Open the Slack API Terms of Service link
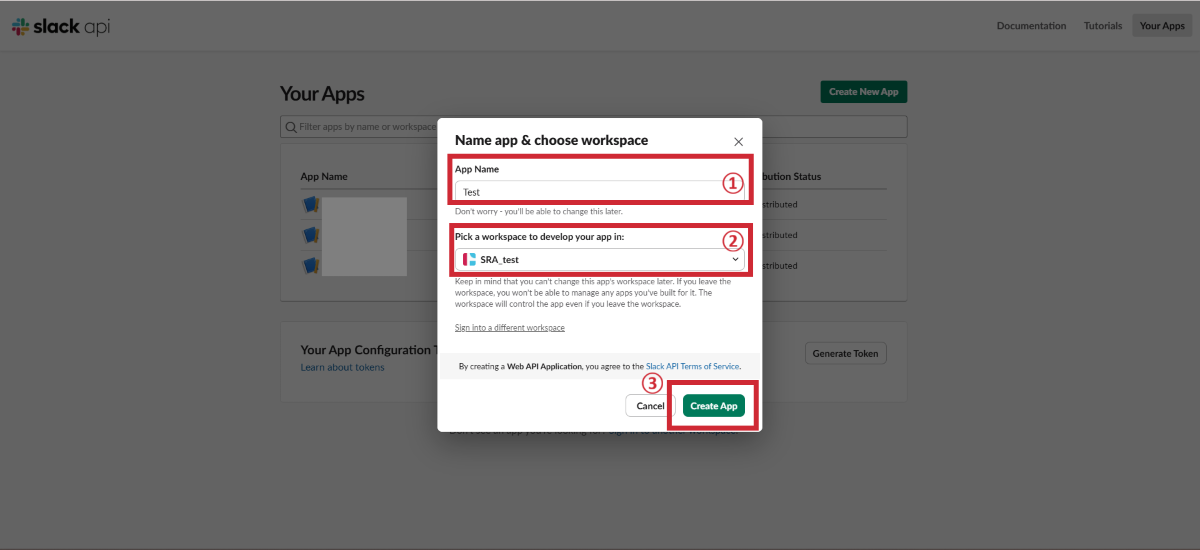This screenshot has width=1200, height=550. coord(692,367)
